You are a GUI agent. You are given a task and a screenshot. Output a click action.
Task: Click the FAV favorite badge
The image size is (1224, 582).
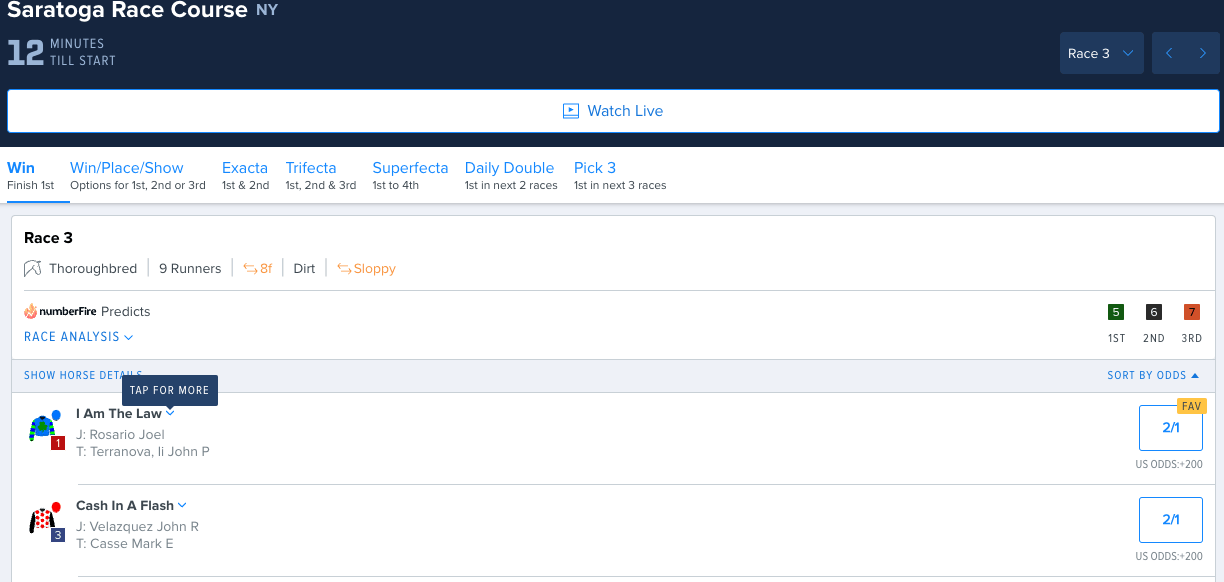(x=1192, y=406)
